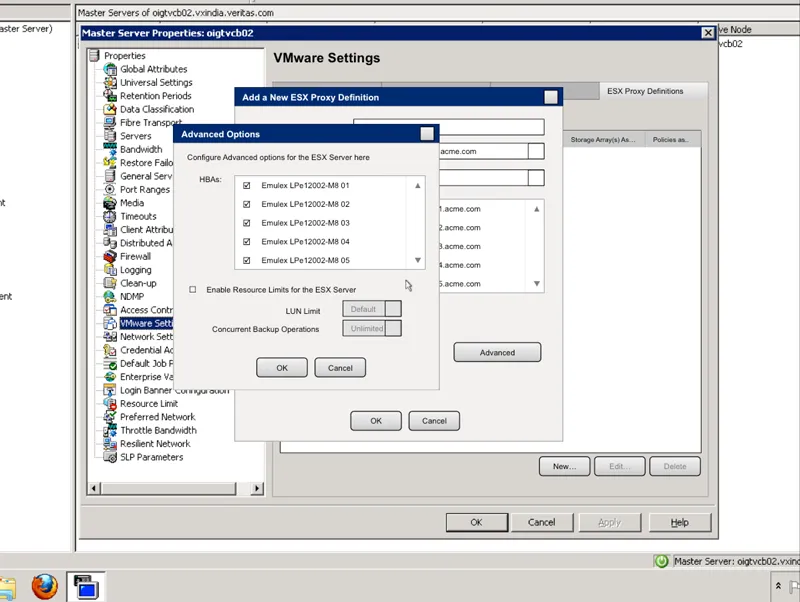
Task: Uncheck HBA Emulex LPe12002-M8 01
Action: point(246,185)
